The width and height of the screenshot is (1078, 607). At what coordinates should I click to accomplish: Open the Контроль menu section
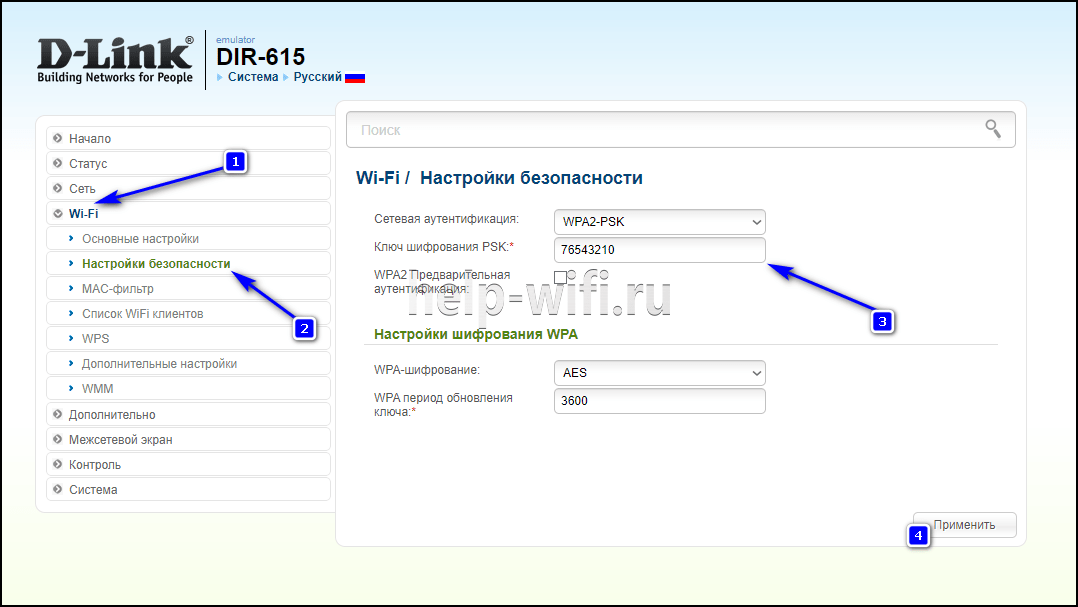(x=188, y=465)
